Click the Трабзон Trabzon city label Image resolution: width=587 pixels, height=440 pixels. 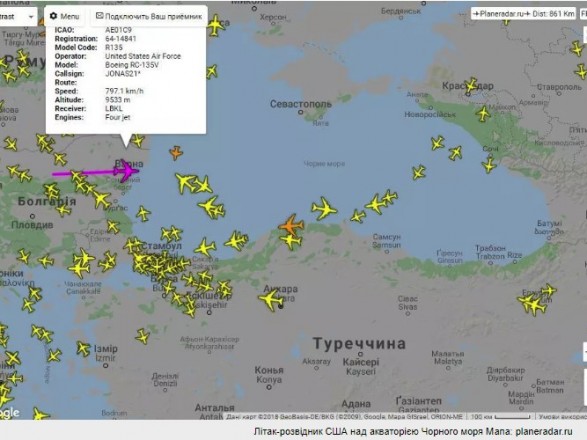pyautogui.click(x=490, y=252)
